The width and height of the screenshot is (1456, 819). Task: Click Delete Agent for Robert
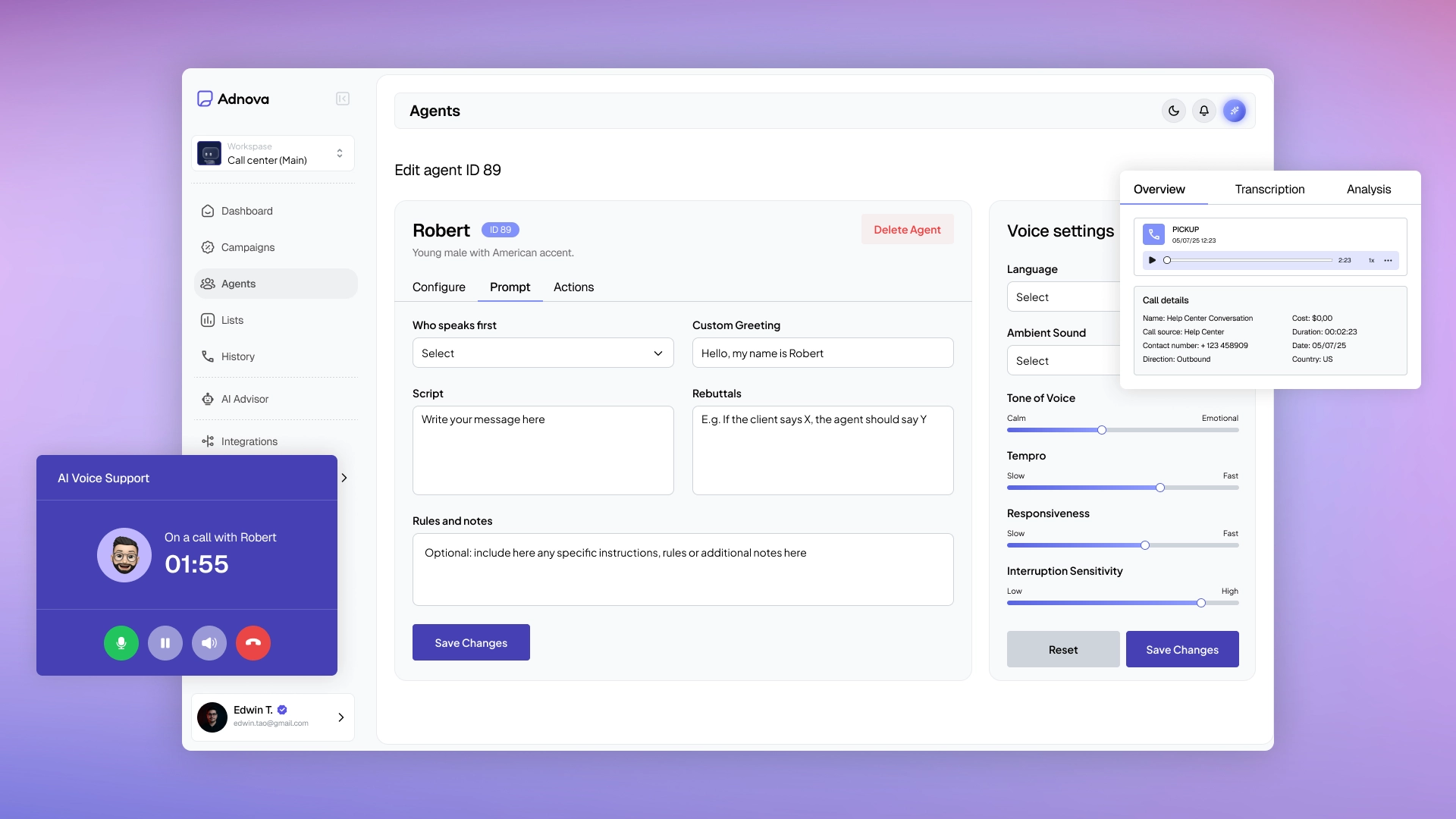(907, 229)
